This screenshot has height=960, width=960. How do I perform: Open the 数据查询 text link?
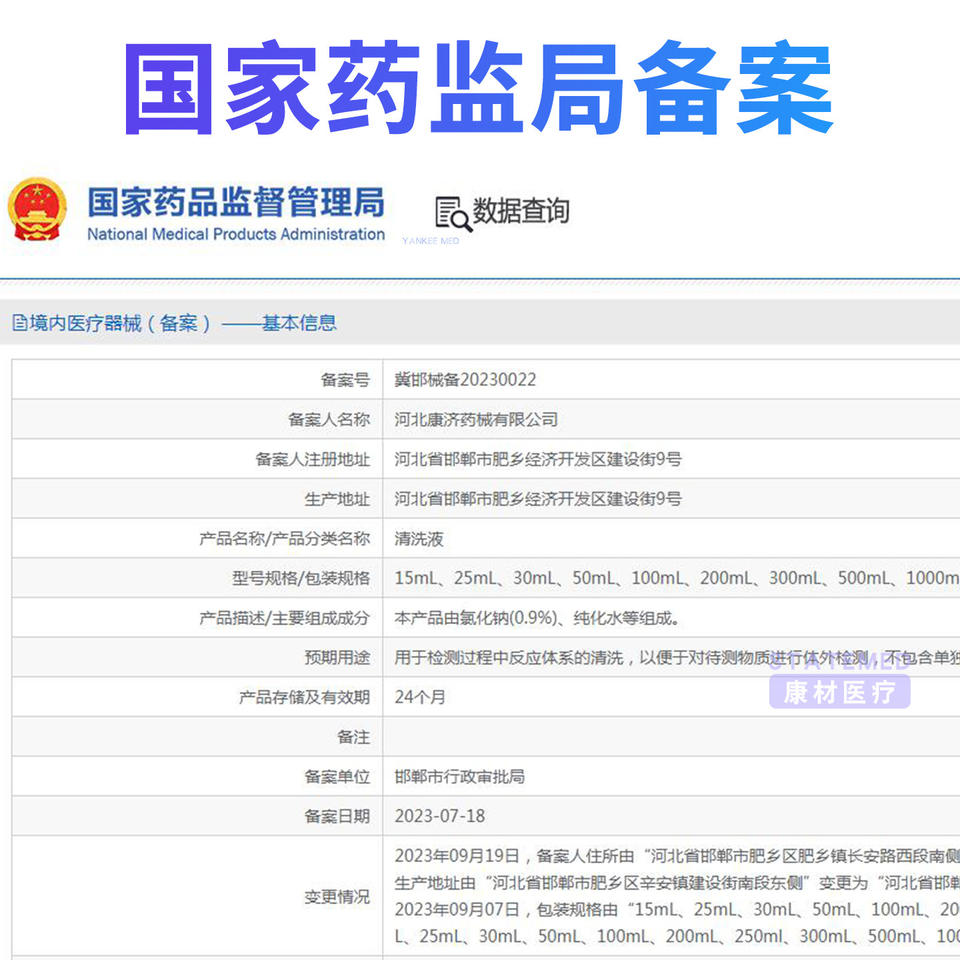pos(521,211)
